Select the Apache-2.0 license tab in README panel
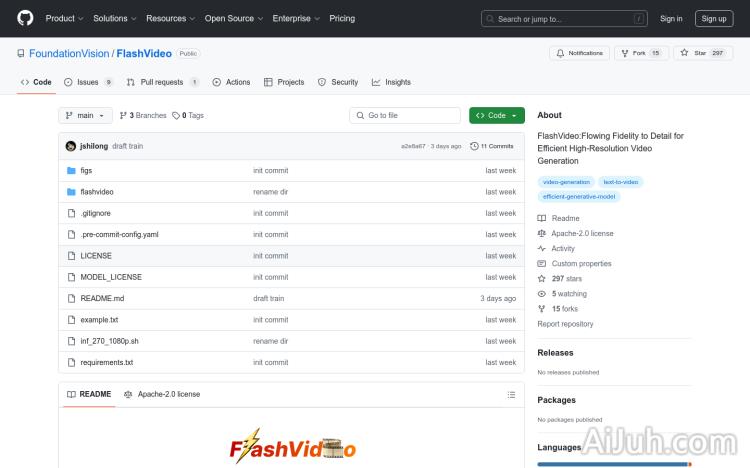The width and height of the screenshot is (750, 468). (x=162, y=394)
